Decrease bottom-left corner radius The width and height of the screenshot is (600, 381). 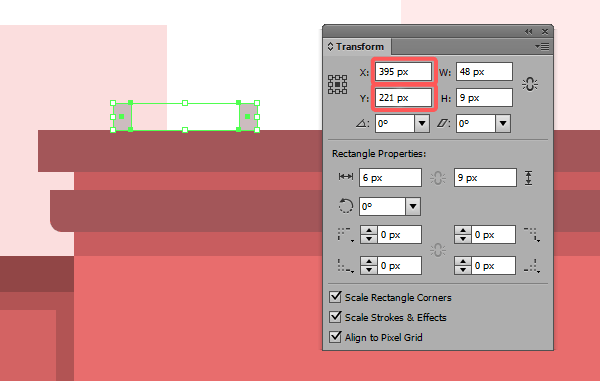pyautogui.click(x=369, y=270)
